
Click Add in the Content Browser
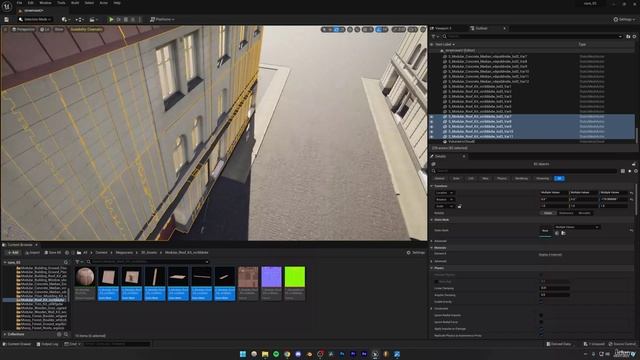[13, 253]
